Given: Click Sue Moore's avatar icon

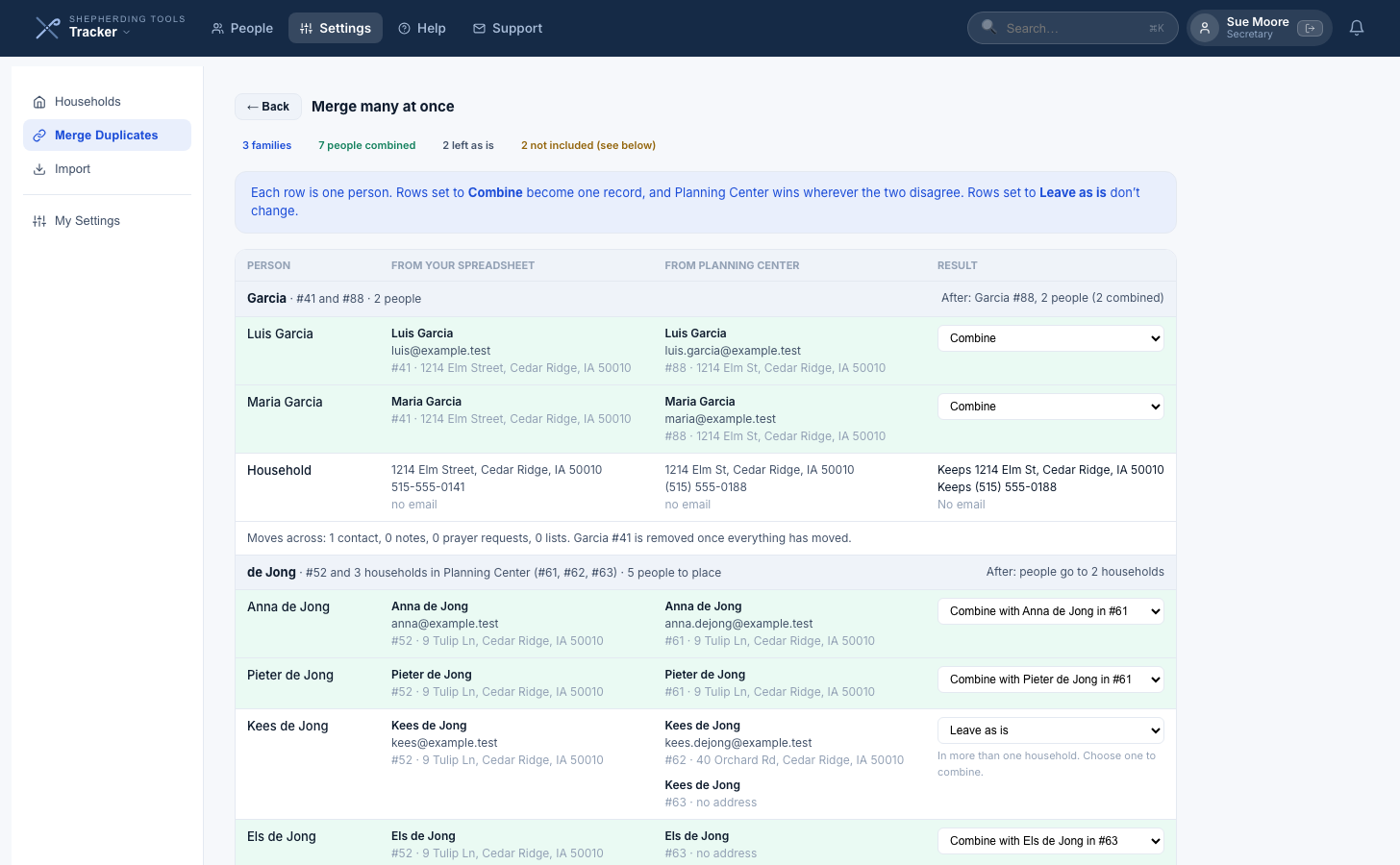Looking at the screenshot, I should (1205, 28).
